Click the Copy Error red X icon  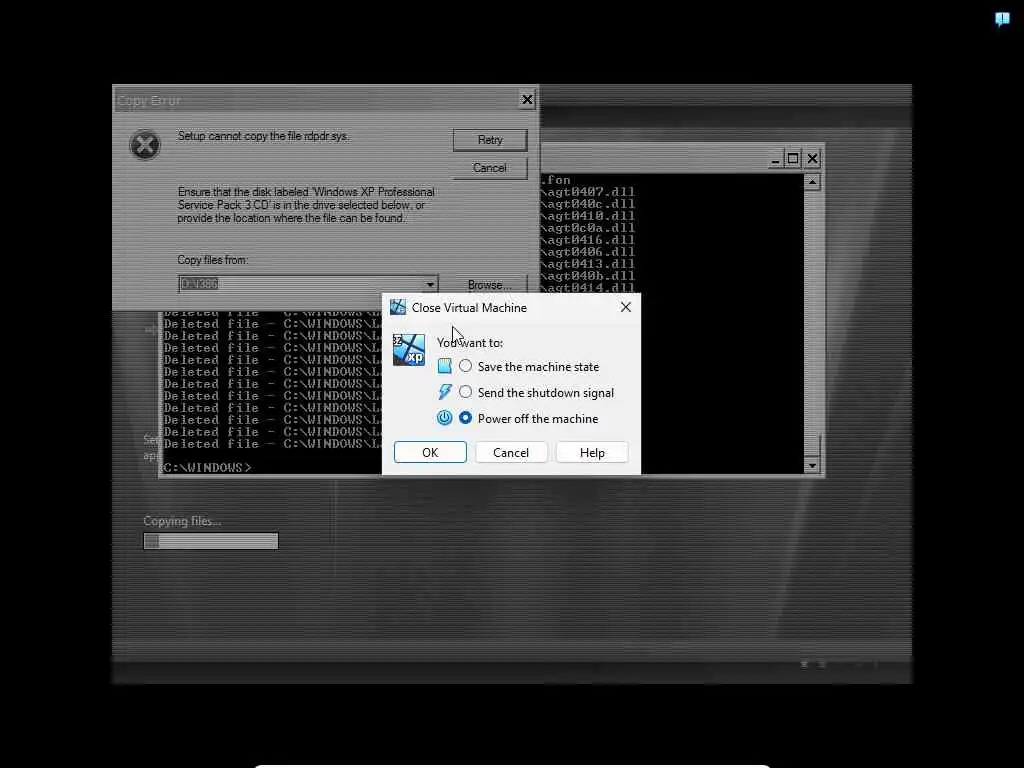tap(145, 145)
